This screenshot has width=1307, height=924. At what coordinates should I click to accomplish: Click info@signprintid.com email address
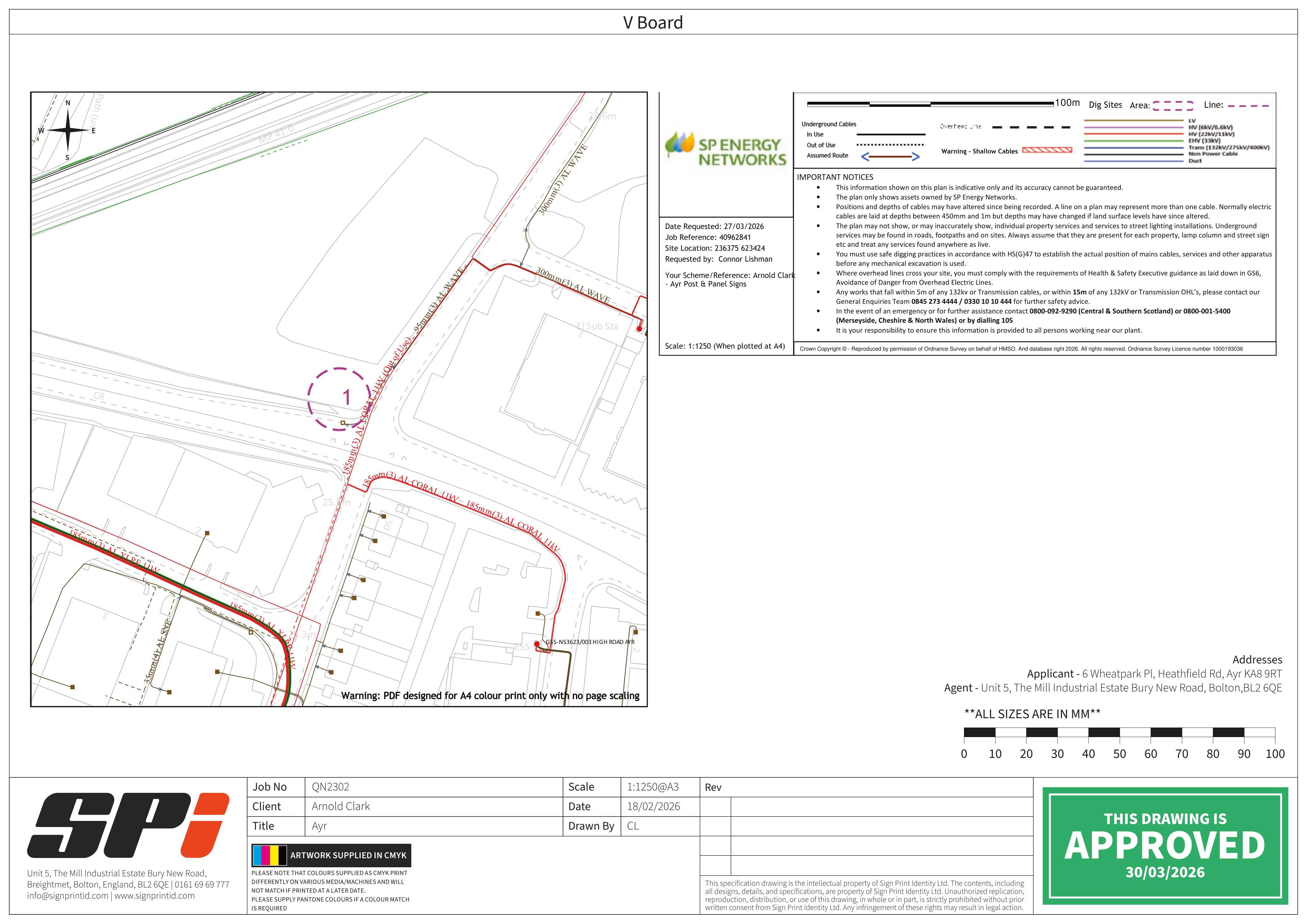(x=67, y=896)
